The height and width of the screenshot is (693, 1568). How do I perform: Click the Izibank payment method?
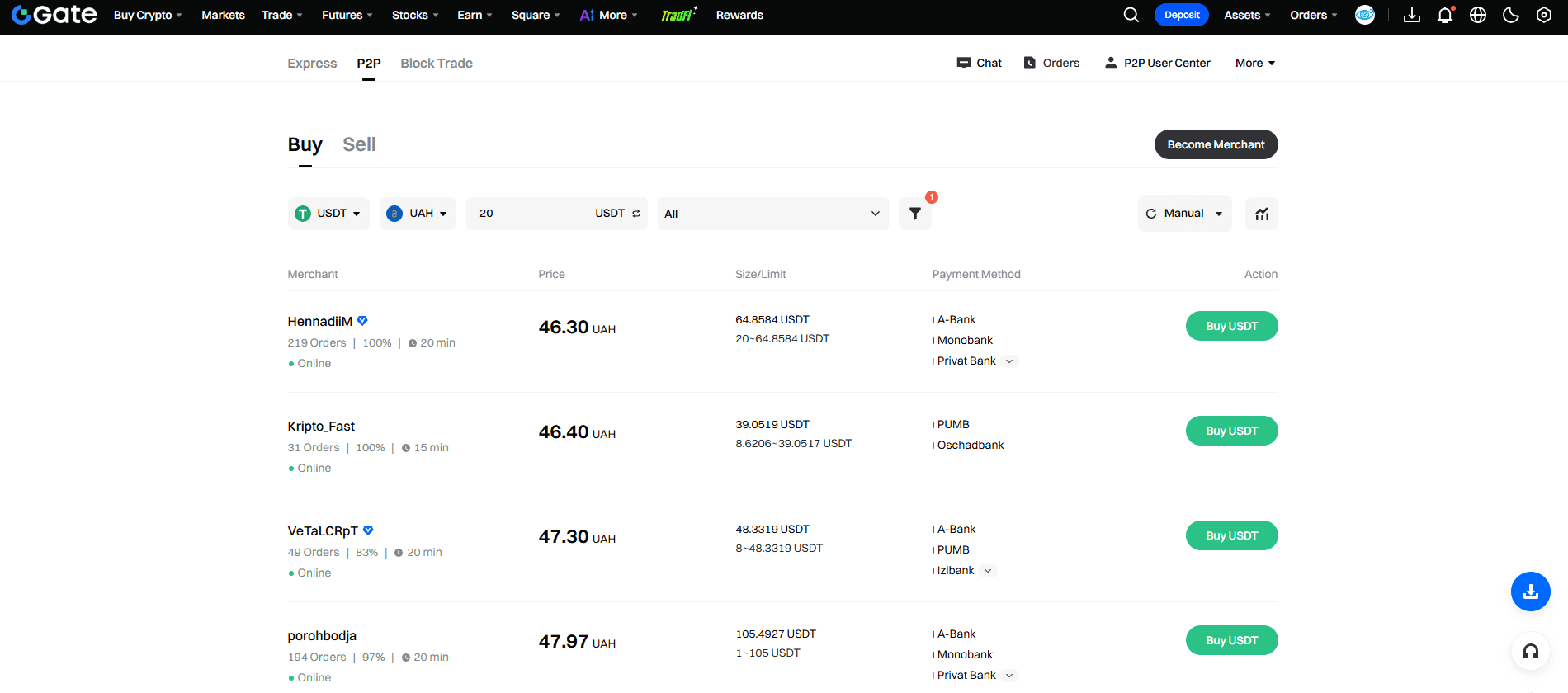point(956,571)
